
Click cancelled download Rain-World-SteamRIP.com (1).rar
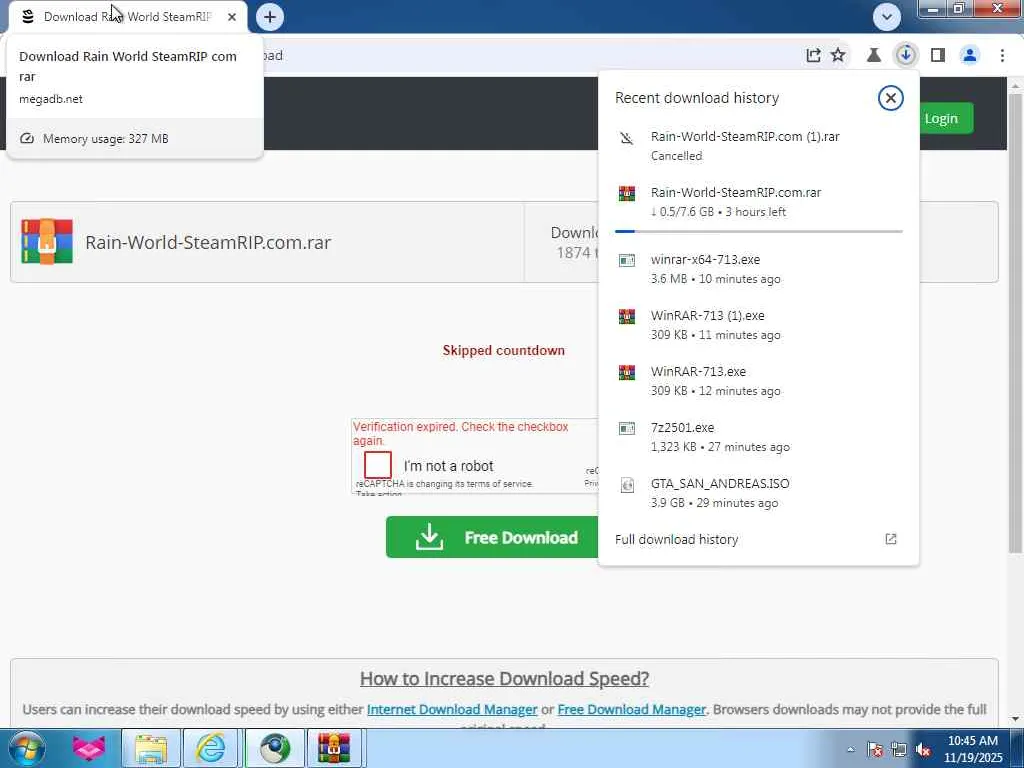click(x=758, y=146)
